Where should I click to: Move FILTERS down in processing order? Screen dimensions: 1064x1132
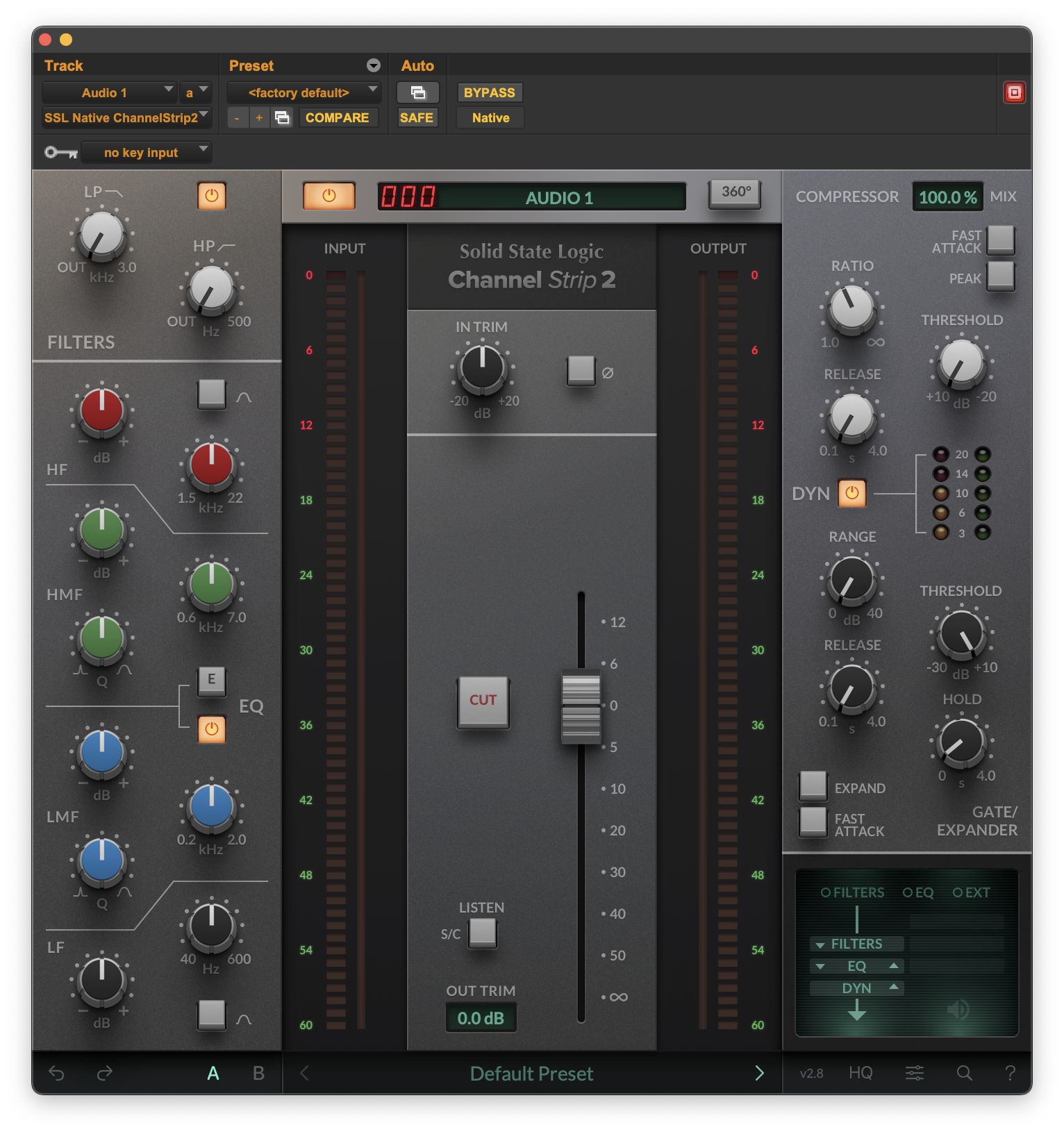pyautogui.click(x=820, y=944)
